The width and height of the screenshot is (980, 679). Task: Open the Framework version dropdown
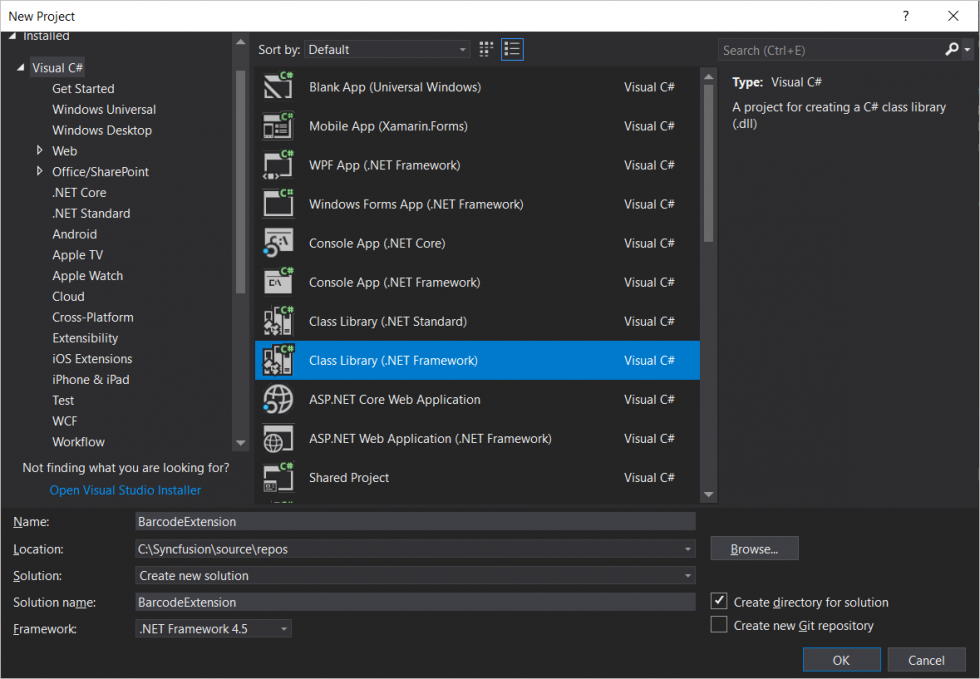[x=213, y=629]
